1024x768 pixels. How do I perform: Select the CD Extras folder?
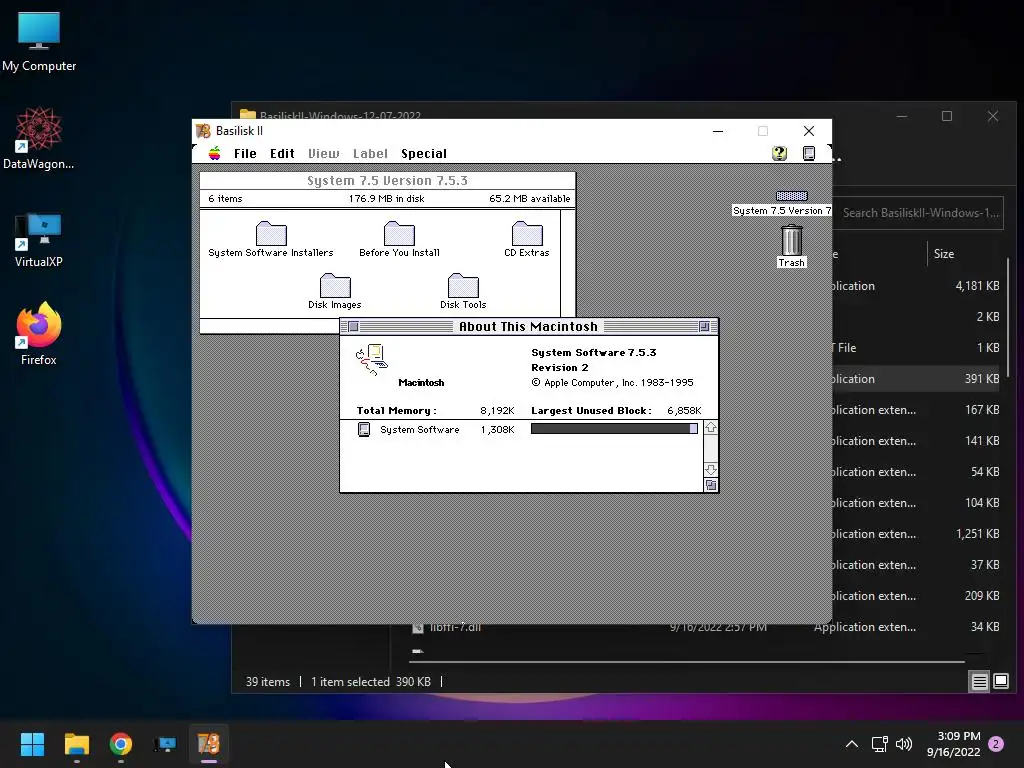click(527, 239)
